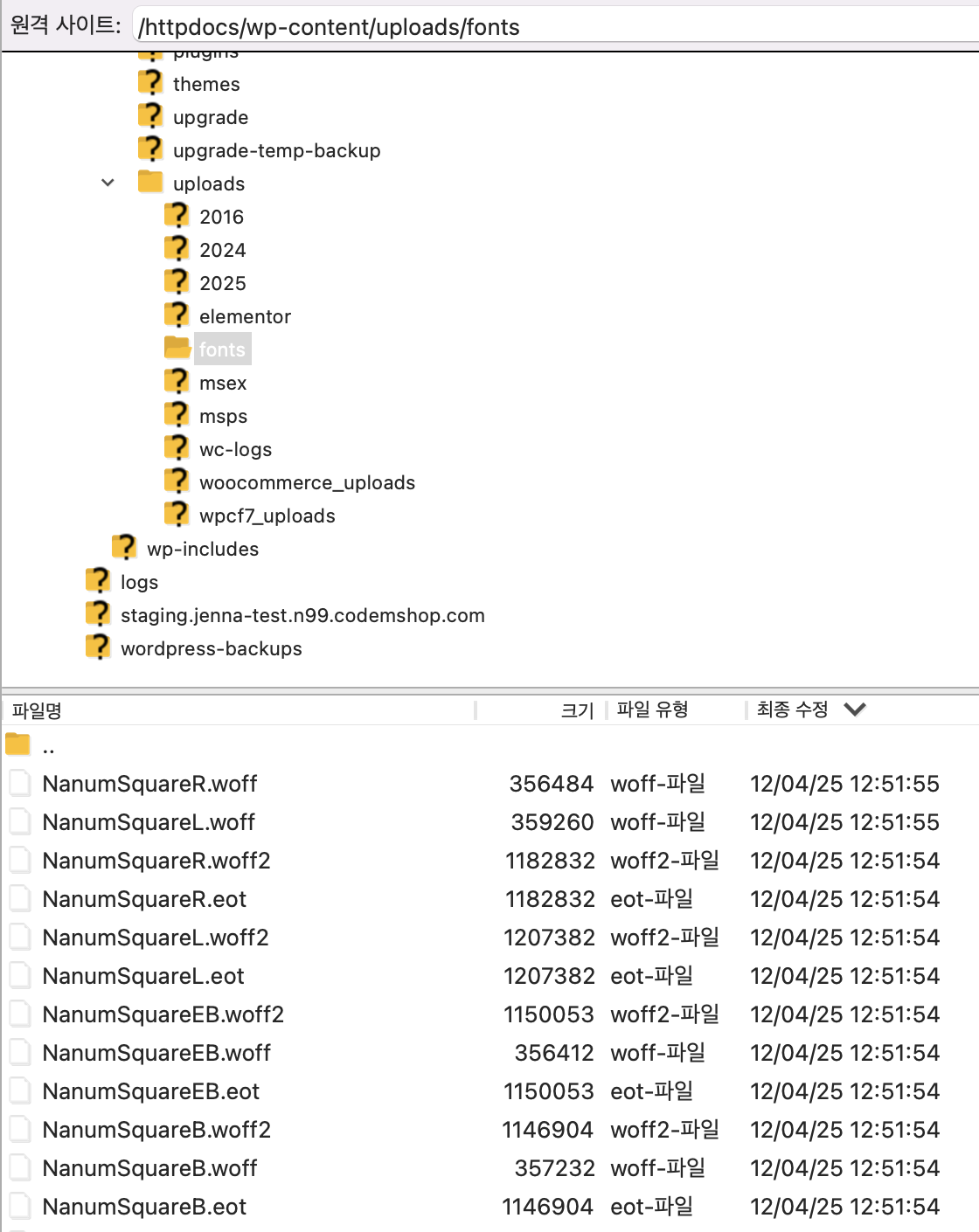Sort files by 파일 유형 column
Screen dimensions: 979x1232
tap(652, 709)
